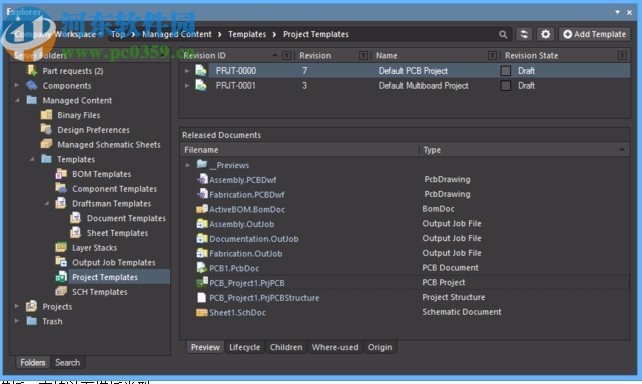The width and height of the screenshot is (642, 384).
Task: Click the Binary Files folder icon
Action: pyautogui.click(x=46, y=115)
